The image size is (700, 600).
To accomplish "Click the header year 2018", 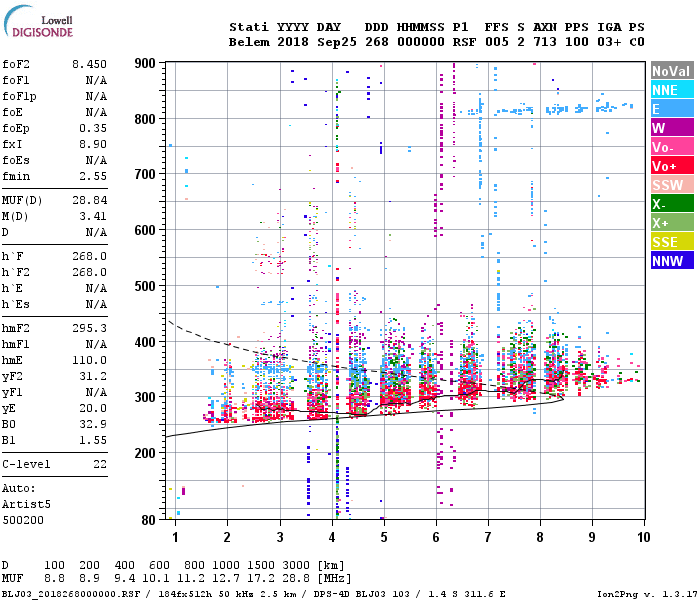I will click(293, 42).
